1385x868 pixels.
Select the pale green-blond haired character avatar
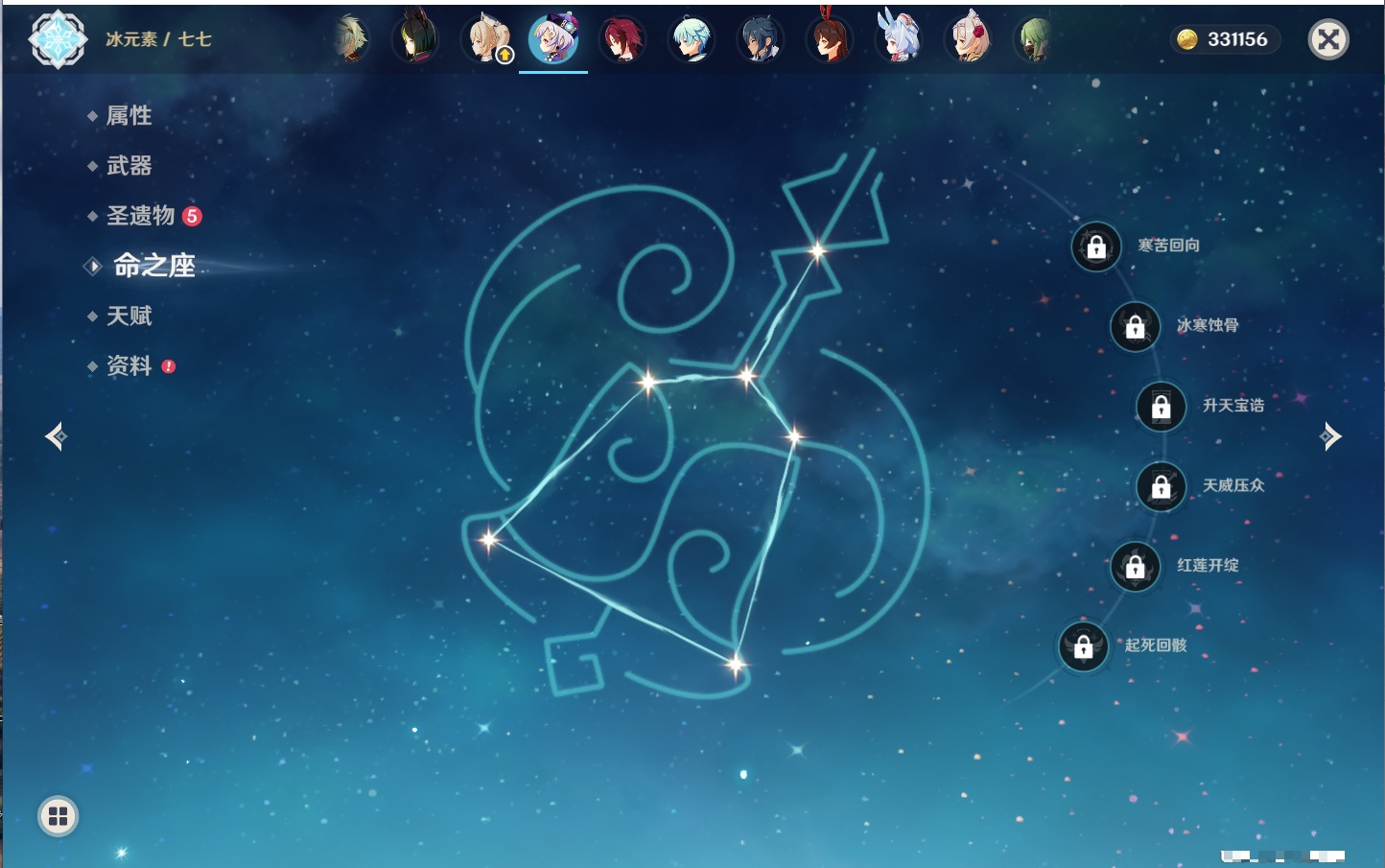[351, 39]
